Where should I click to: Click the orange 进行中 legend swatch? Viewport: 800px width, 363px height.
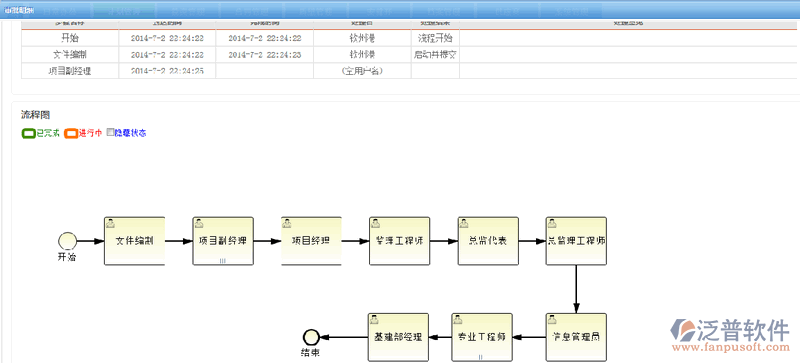[71, 133]
